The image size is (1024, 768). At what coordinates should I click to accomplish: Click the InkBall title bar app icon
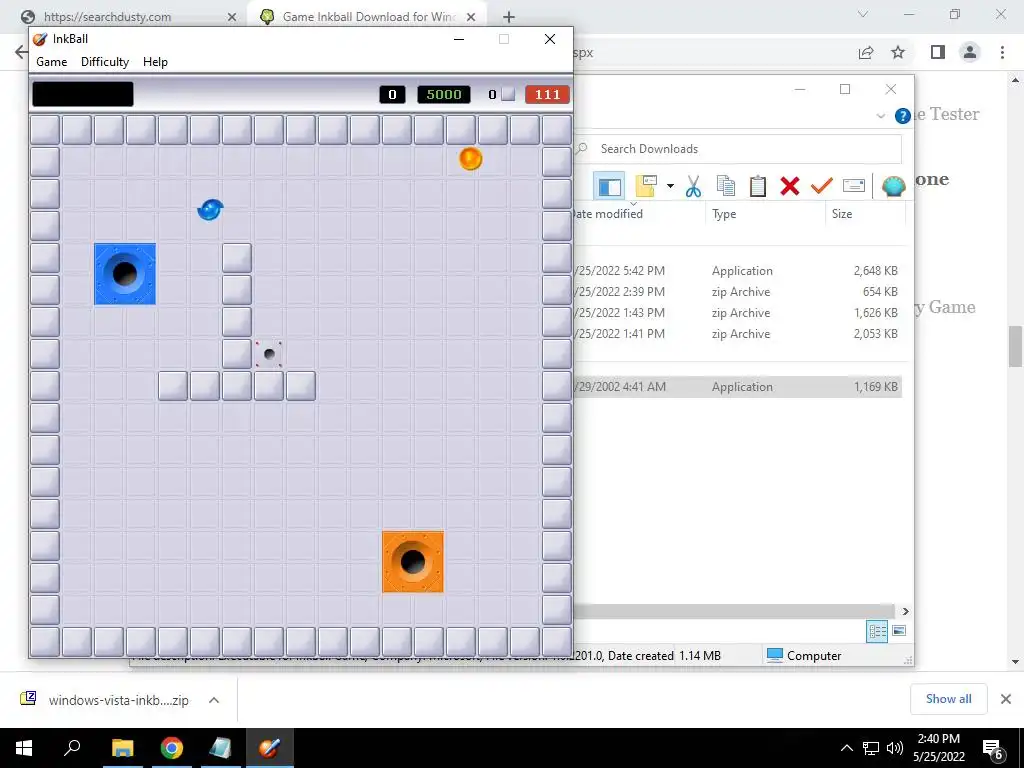click(x=40, y=39)
